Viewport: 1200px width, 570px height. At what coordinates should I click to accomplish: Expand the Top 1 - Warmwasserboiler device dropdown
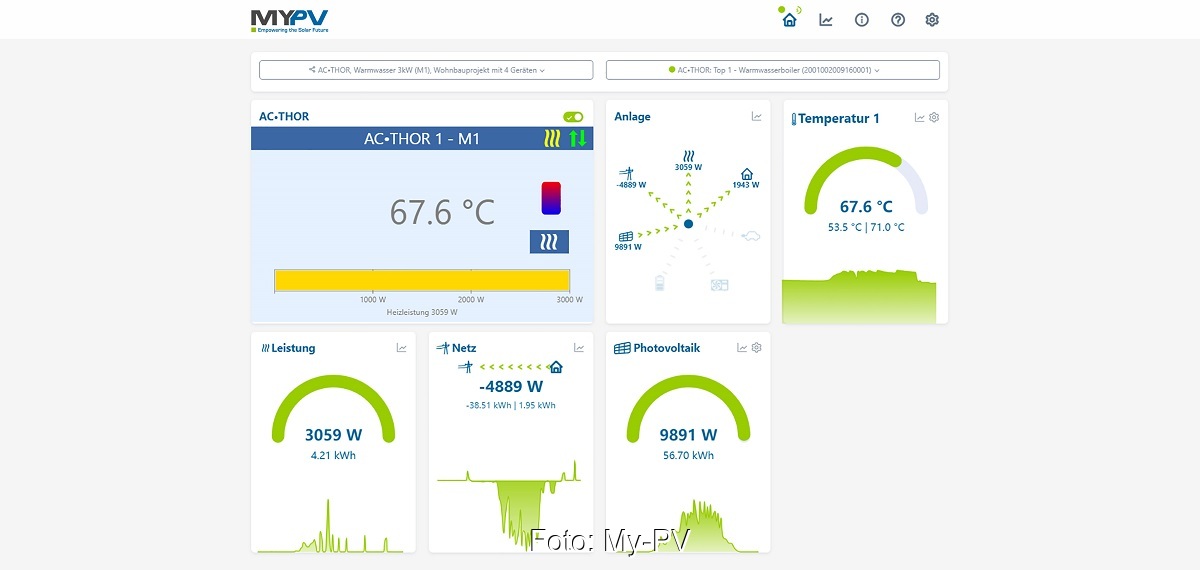pyautogui.click(x=772, y=70)
